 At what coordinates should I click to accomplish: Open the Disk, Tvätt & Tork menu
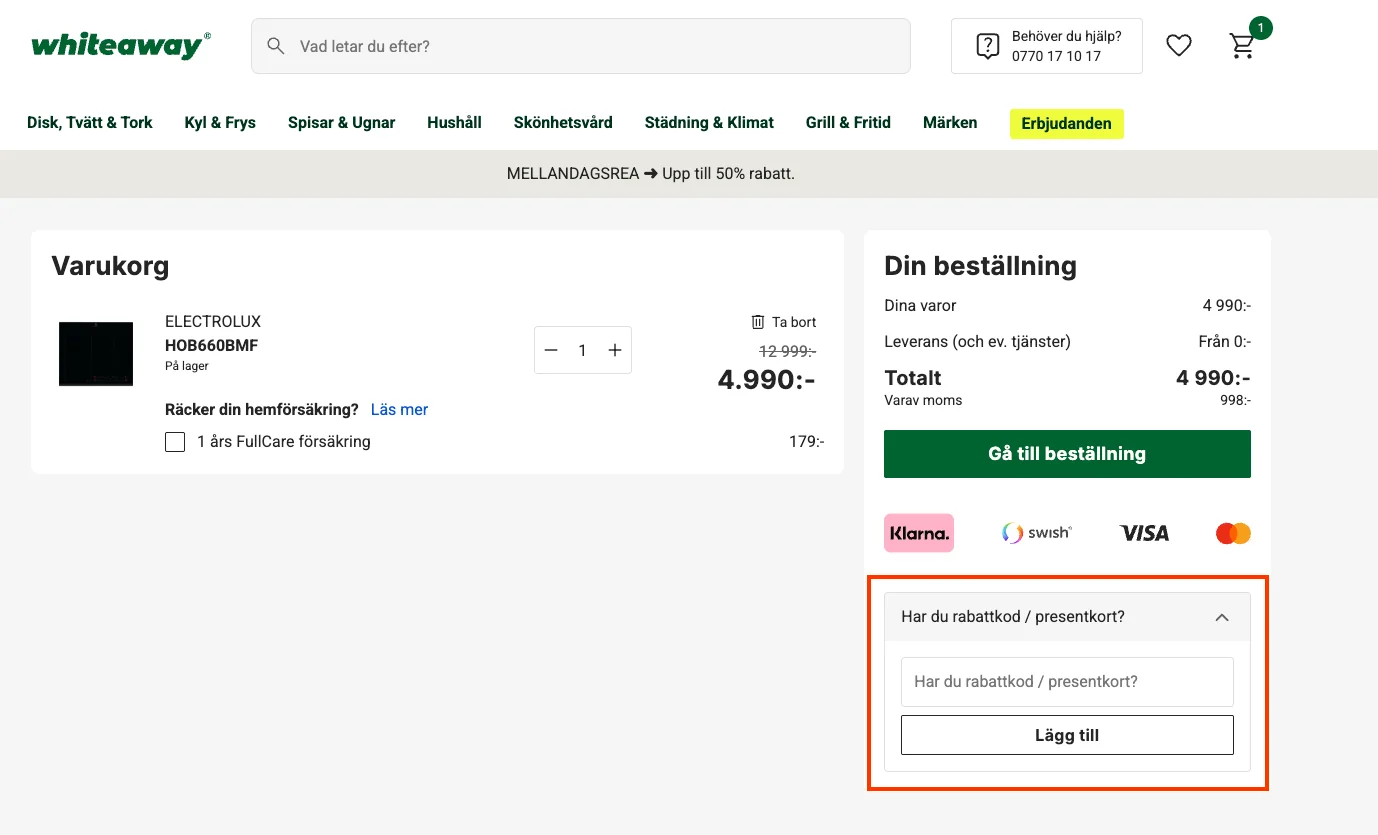pos(90,123)
